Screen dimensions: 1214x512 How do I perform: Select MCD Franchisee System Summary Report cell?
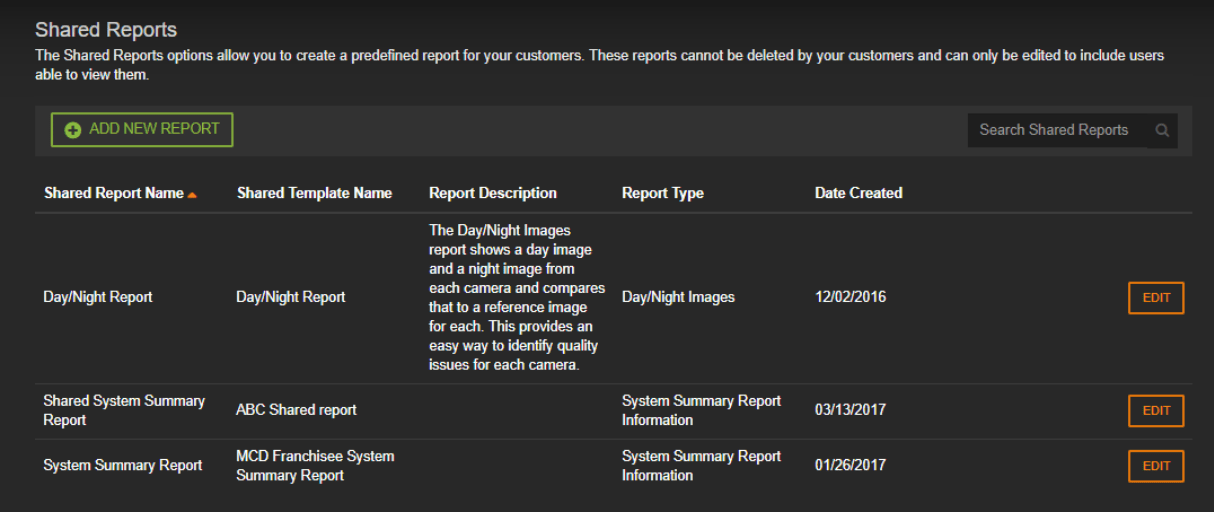315,466
